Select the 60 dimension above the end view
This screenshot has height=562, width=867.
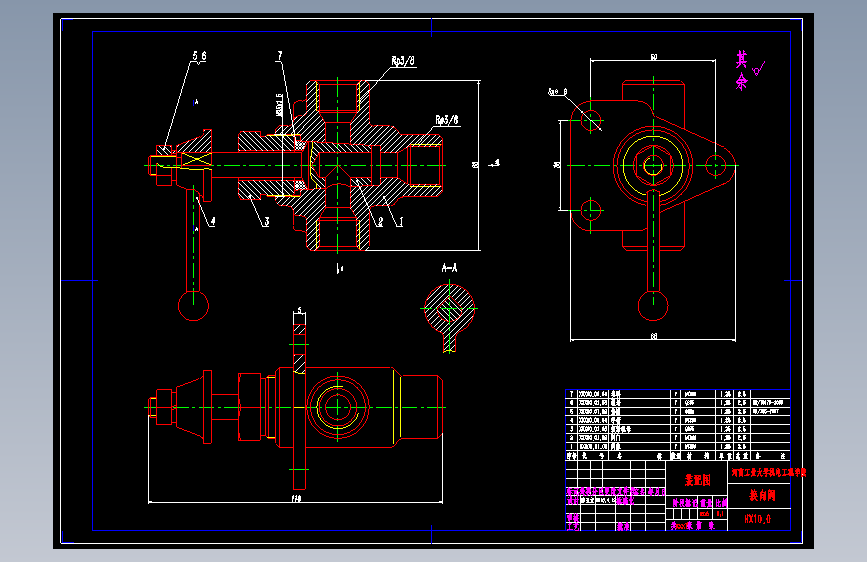click(x=654, y=57)
